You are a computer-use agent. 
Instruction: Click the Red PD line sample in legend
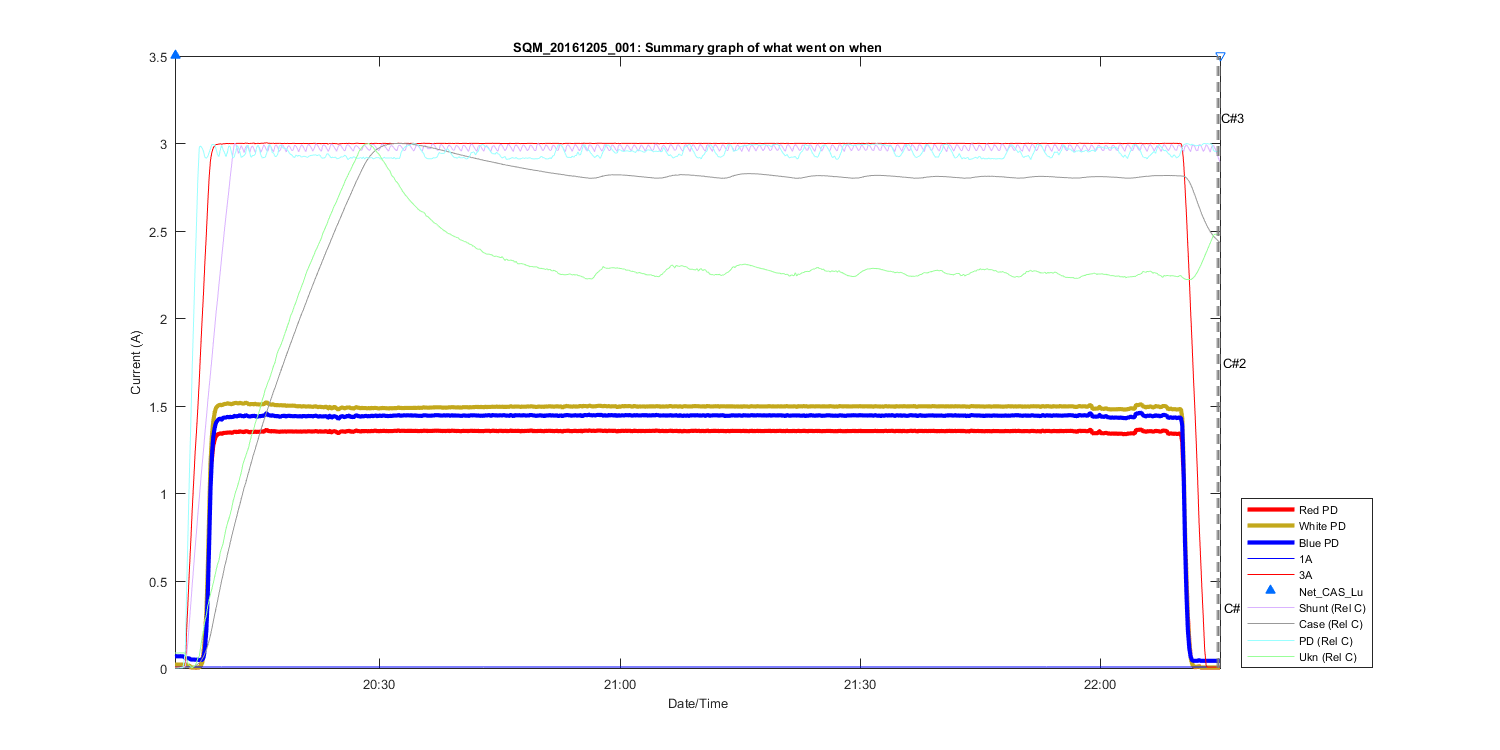point(1270,510)
